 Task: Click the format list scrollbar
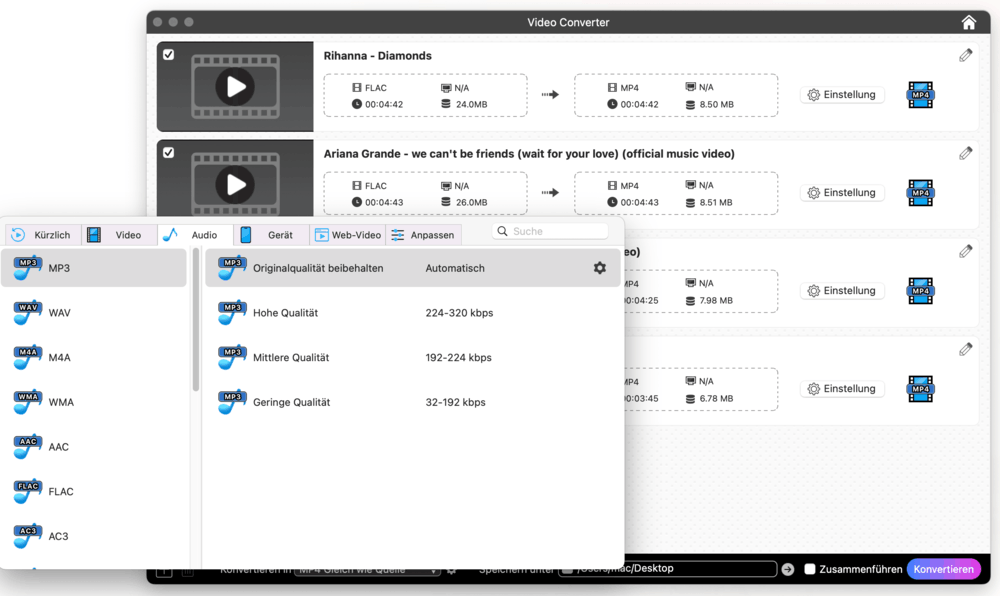tap(196, 320)
